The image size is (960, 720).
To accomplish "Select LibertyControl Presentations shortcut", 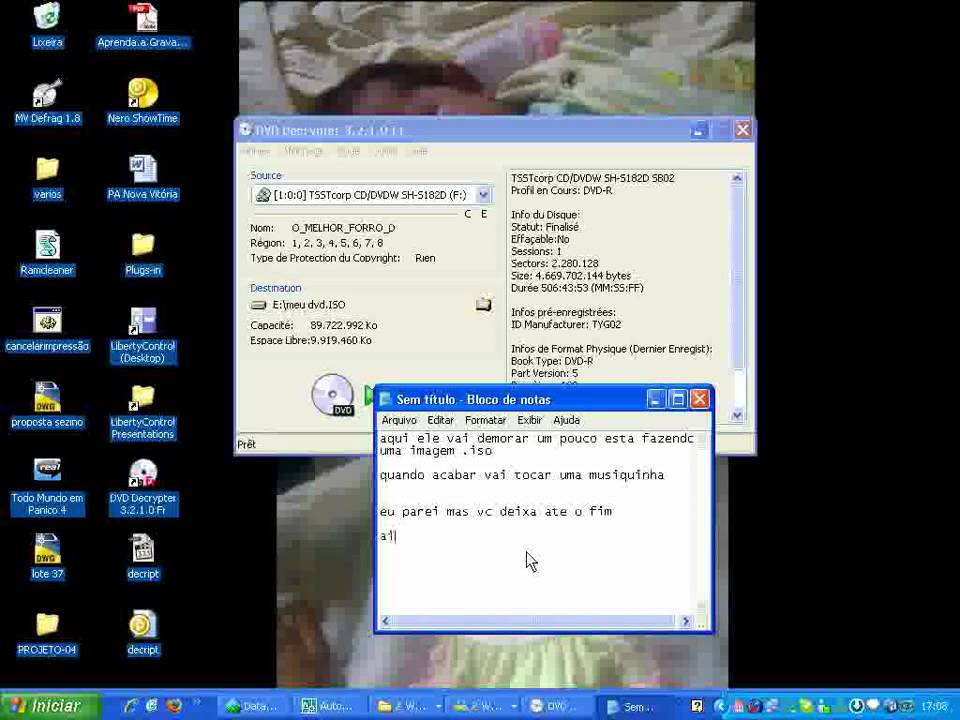I will pyautogui.click(x=143, y=411).
